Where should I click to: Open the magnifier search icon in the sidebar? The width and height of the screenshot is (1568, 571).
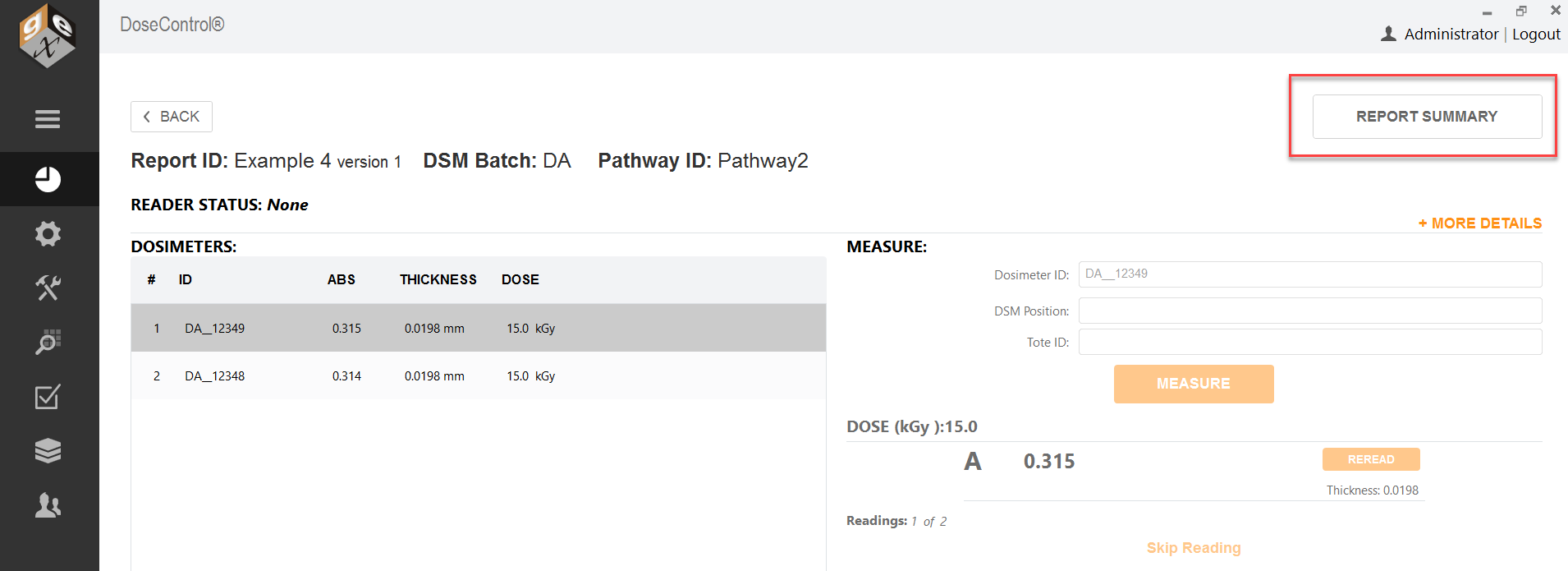(x=48, y=342)
